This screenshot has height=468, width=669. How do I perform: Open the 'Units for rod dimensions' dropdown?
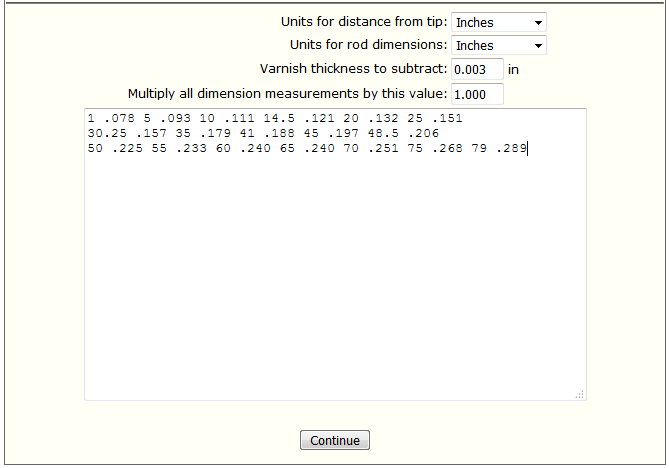coord(498,45)
